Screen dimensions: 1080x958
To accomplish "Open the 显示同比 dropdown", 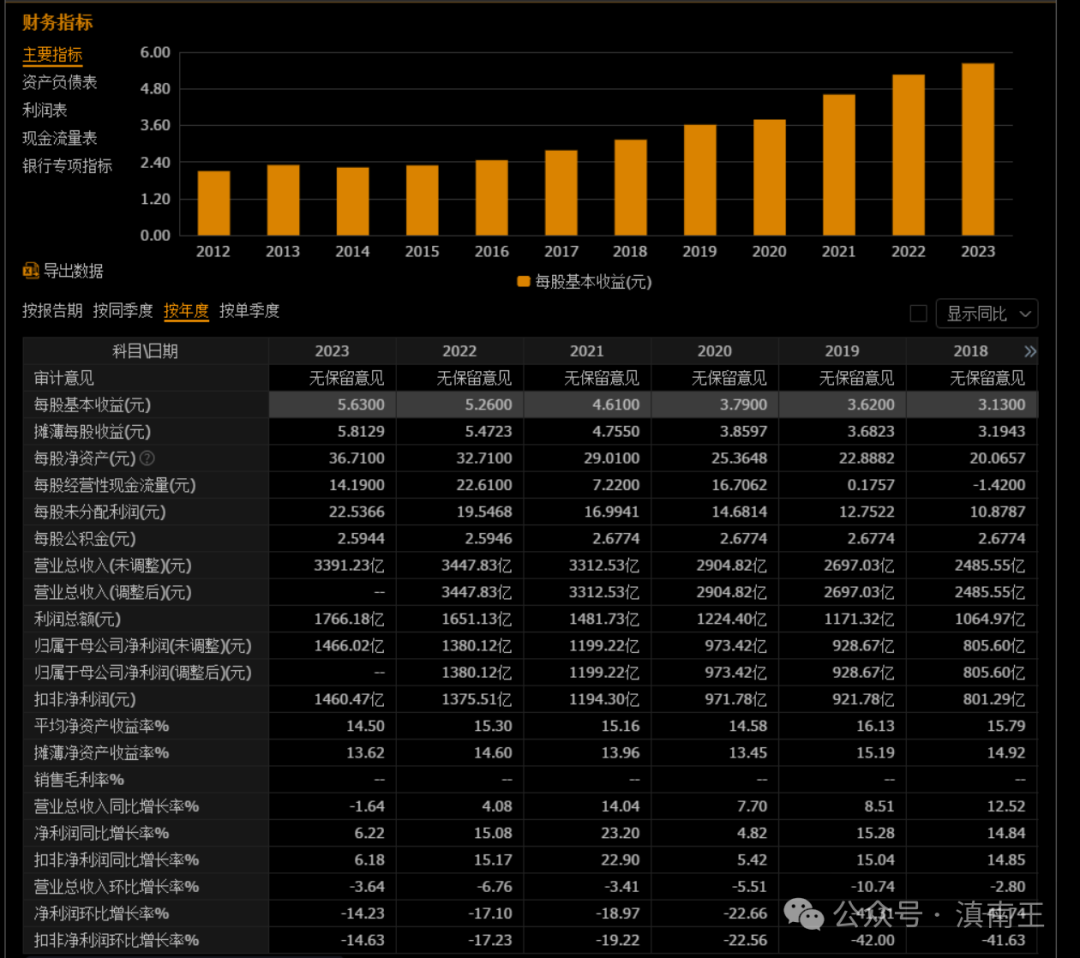I will coord(986,313).
